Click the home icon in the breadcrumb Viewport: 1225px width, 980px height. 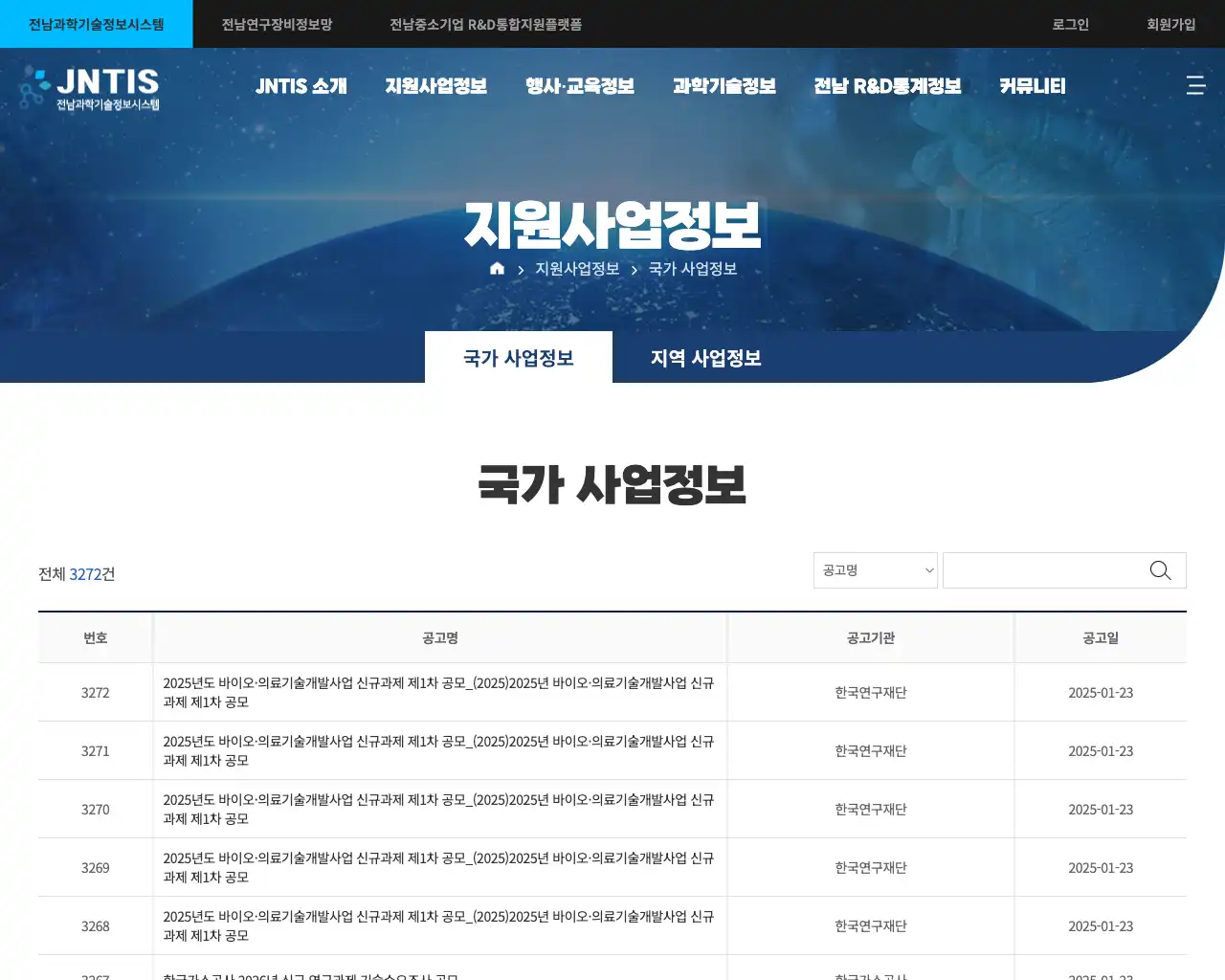pos(497,268)
